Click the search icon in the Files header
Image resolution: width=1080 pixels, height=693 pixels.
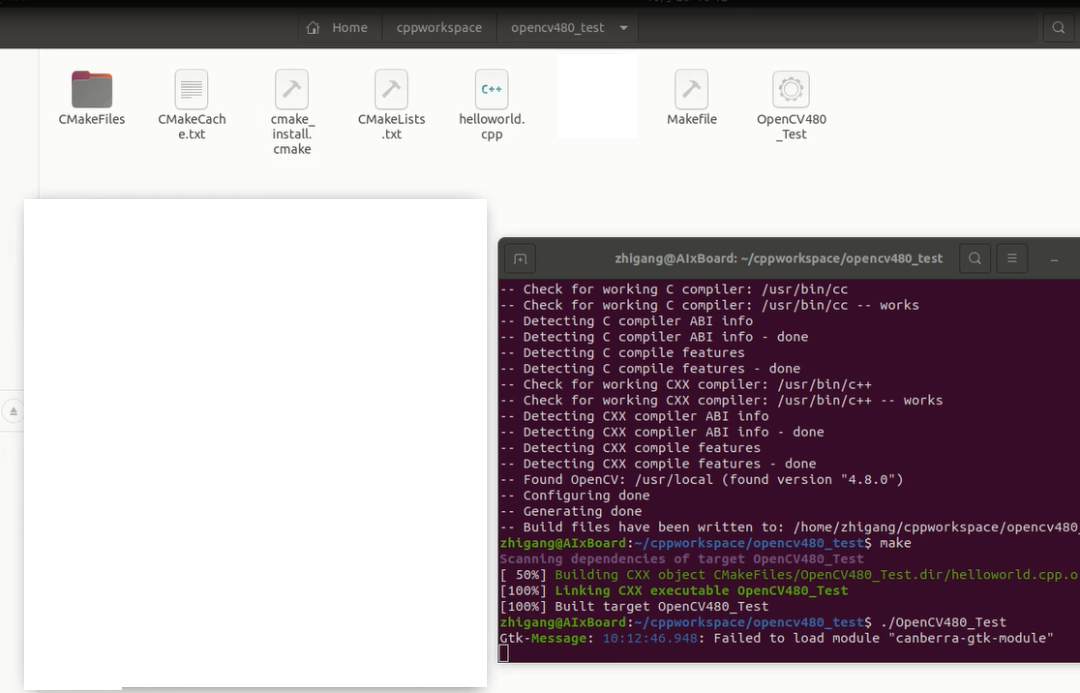tap(1058, 27)
